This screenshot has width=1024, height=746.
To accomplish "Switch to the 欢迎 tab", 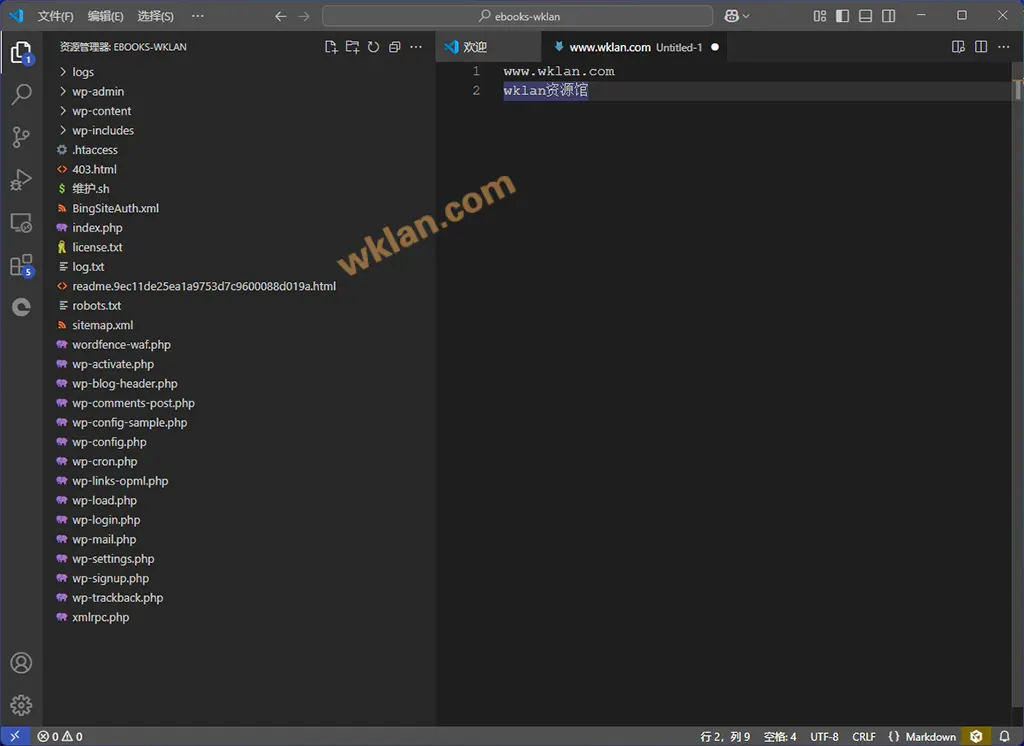I will coord(488,47).
